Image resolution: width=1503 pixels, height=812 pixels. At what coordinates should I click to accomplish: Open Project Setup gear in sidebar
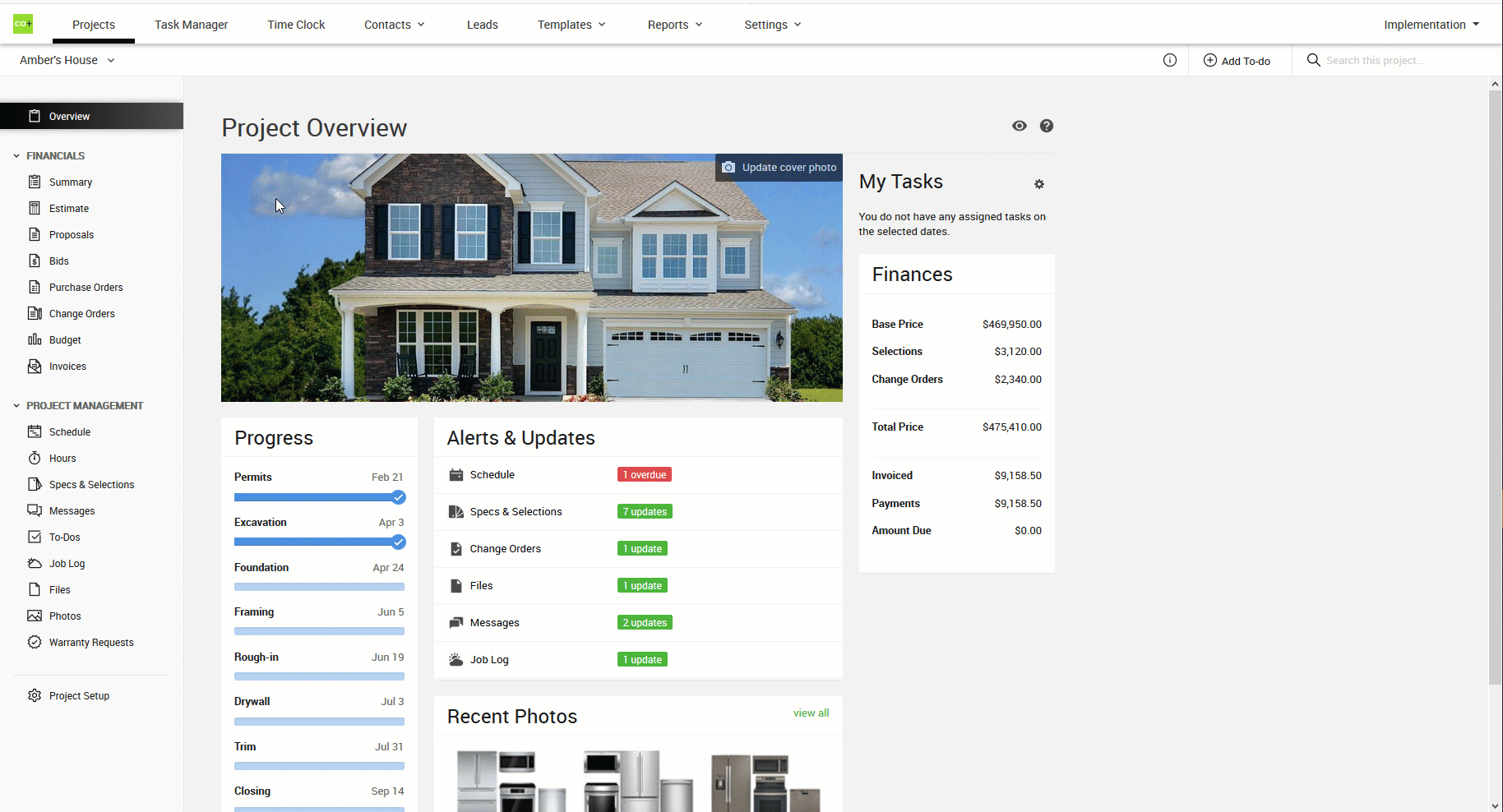[x=35, y=695]
